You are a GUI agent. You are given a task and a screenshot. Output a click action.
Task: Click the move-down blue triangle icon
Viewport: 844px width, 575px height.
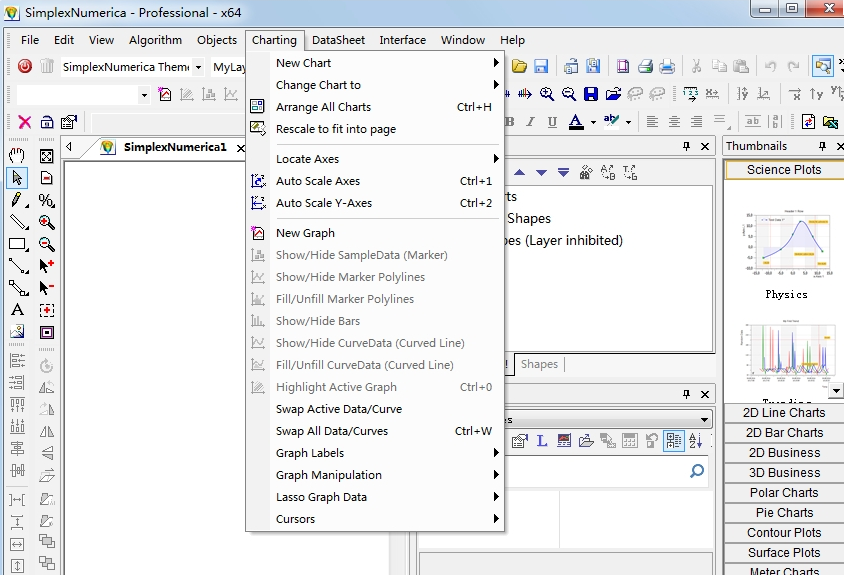541,173
